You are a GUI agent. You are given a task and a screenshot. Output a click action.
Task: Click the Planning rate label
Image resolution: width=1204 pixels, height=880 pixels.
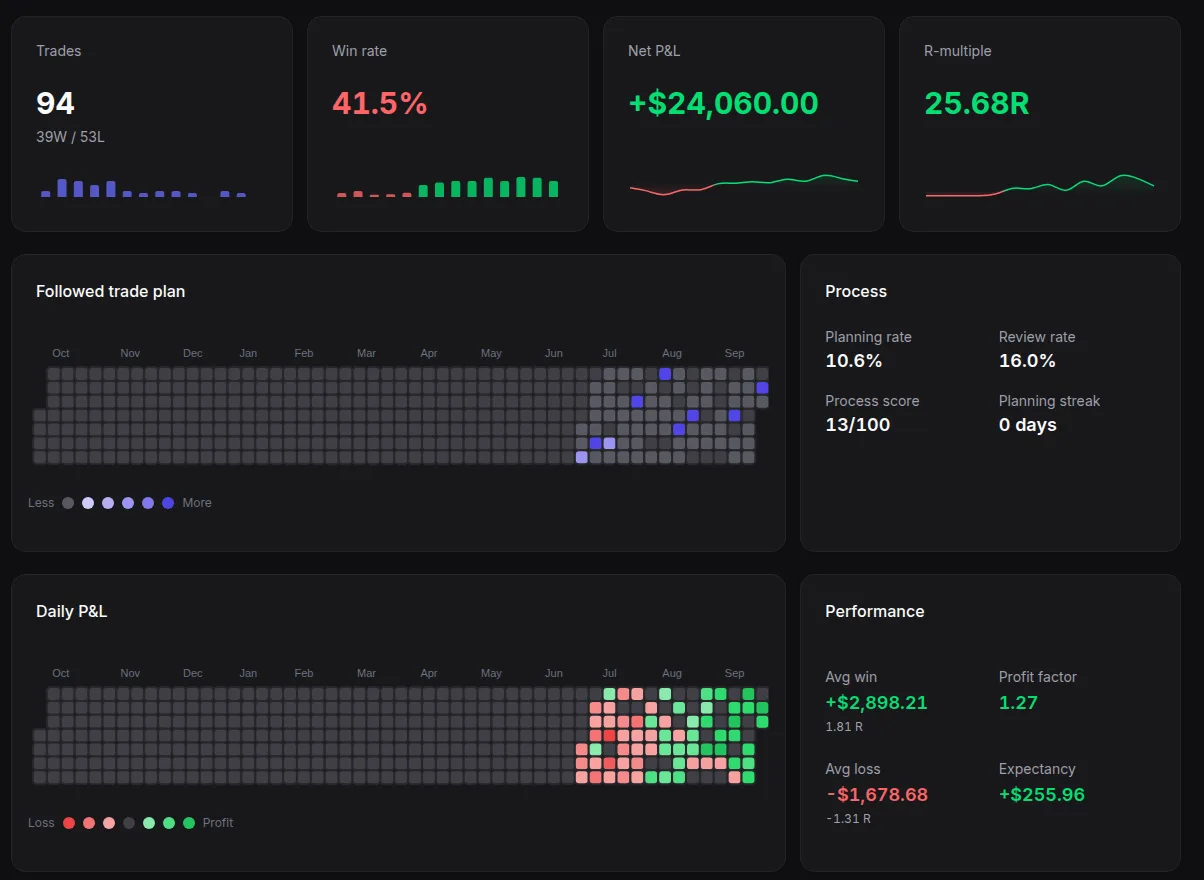pos(868,337)
